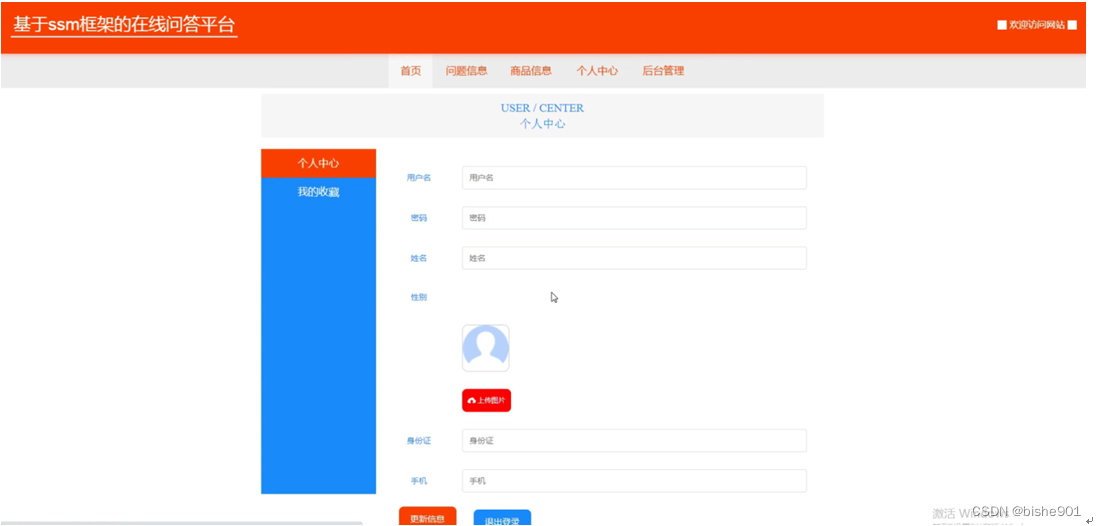Select 个人中心 in the left sidebar
1096x526 pixels.
click(318, 163)
